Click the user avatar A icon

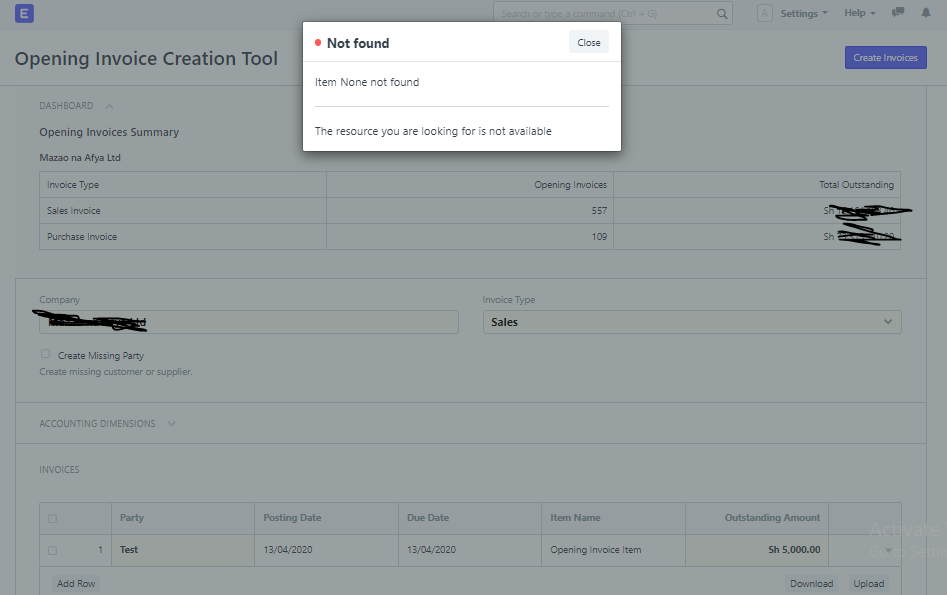click(x=765, y=13)
